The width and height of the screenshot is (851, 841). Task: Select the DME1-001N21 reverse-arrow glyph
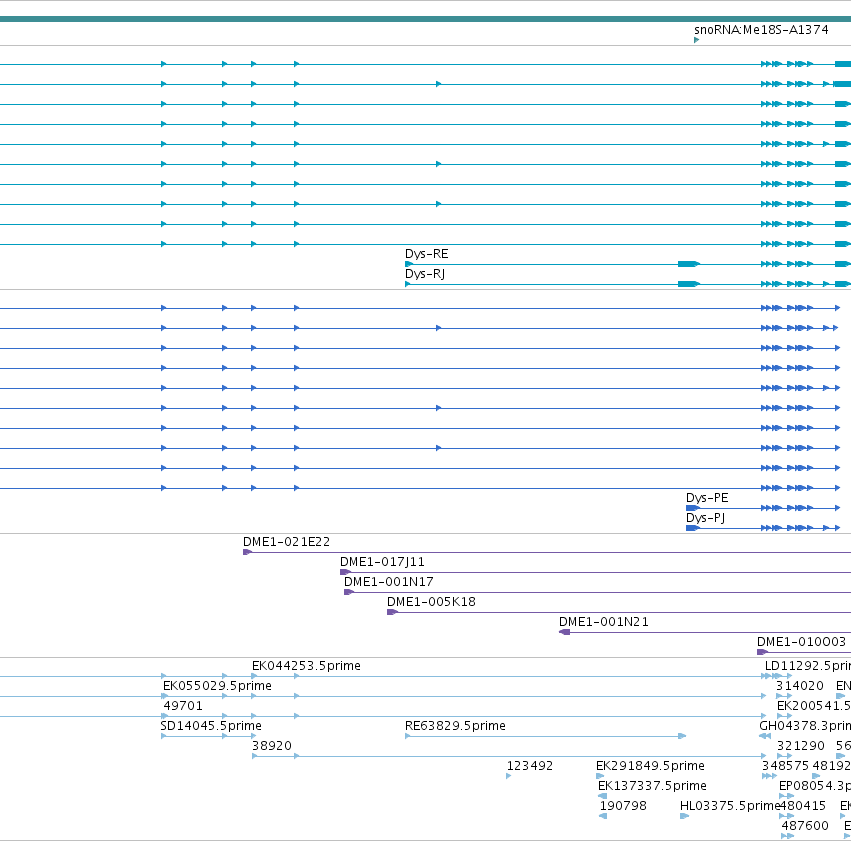point(564,632)
